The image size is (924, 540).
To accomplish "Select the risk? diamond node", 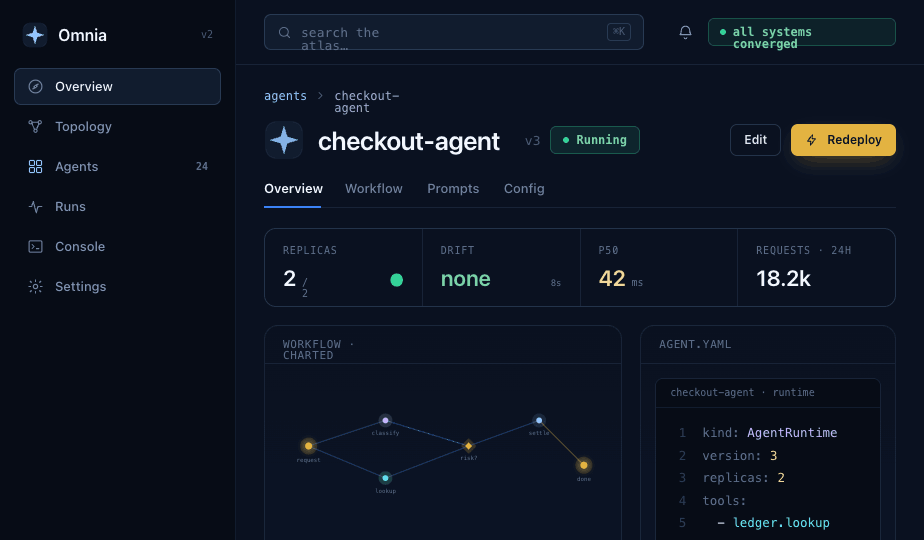I will (x=468, y=446).
